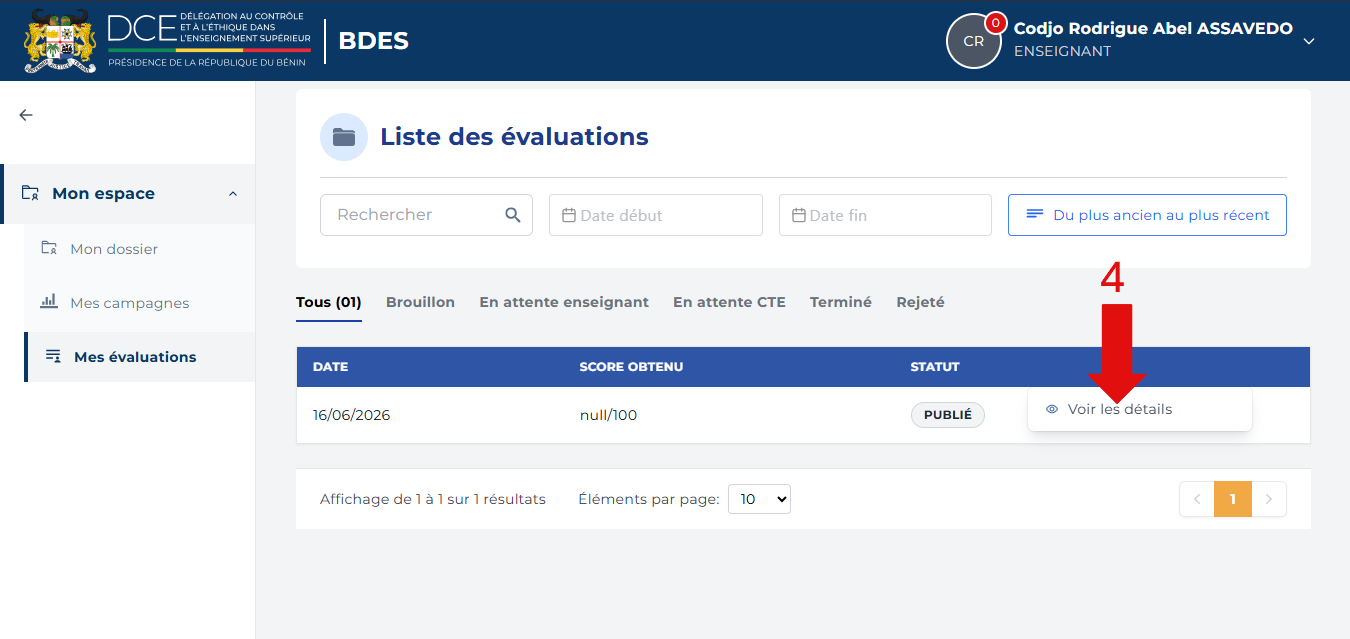
Task: Open the Éléments par page dropdown
Action: [x=759, y=499]
